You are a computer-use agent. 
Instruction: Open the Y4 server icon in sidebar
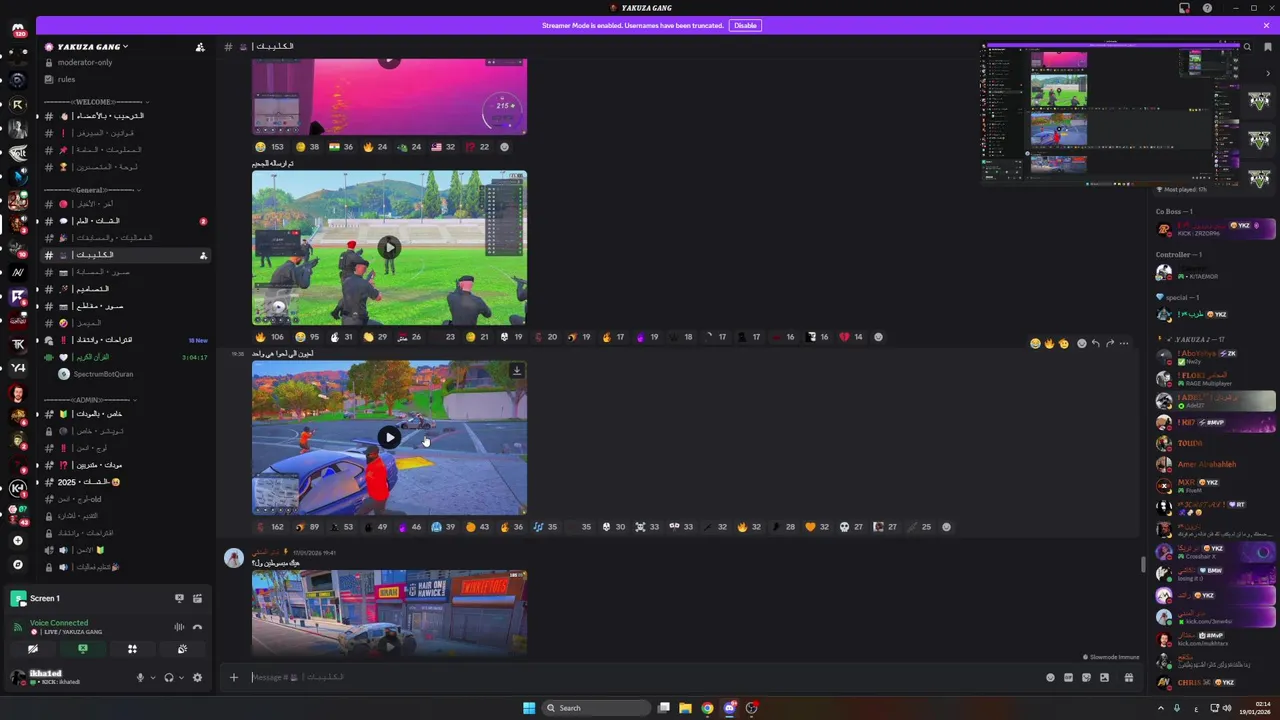[18, 368]
